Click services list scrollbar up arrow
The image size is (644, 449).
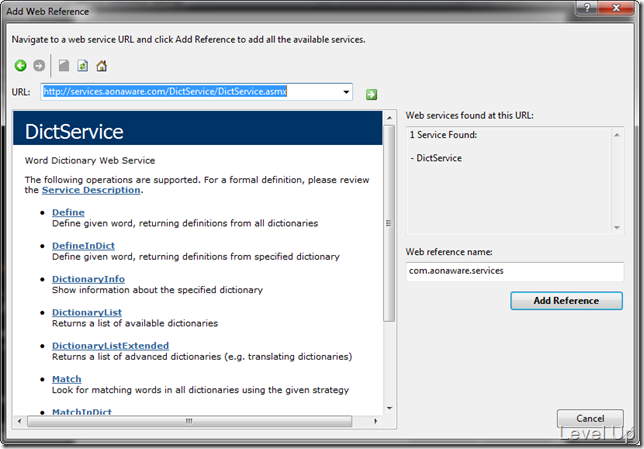pos(616,135)
